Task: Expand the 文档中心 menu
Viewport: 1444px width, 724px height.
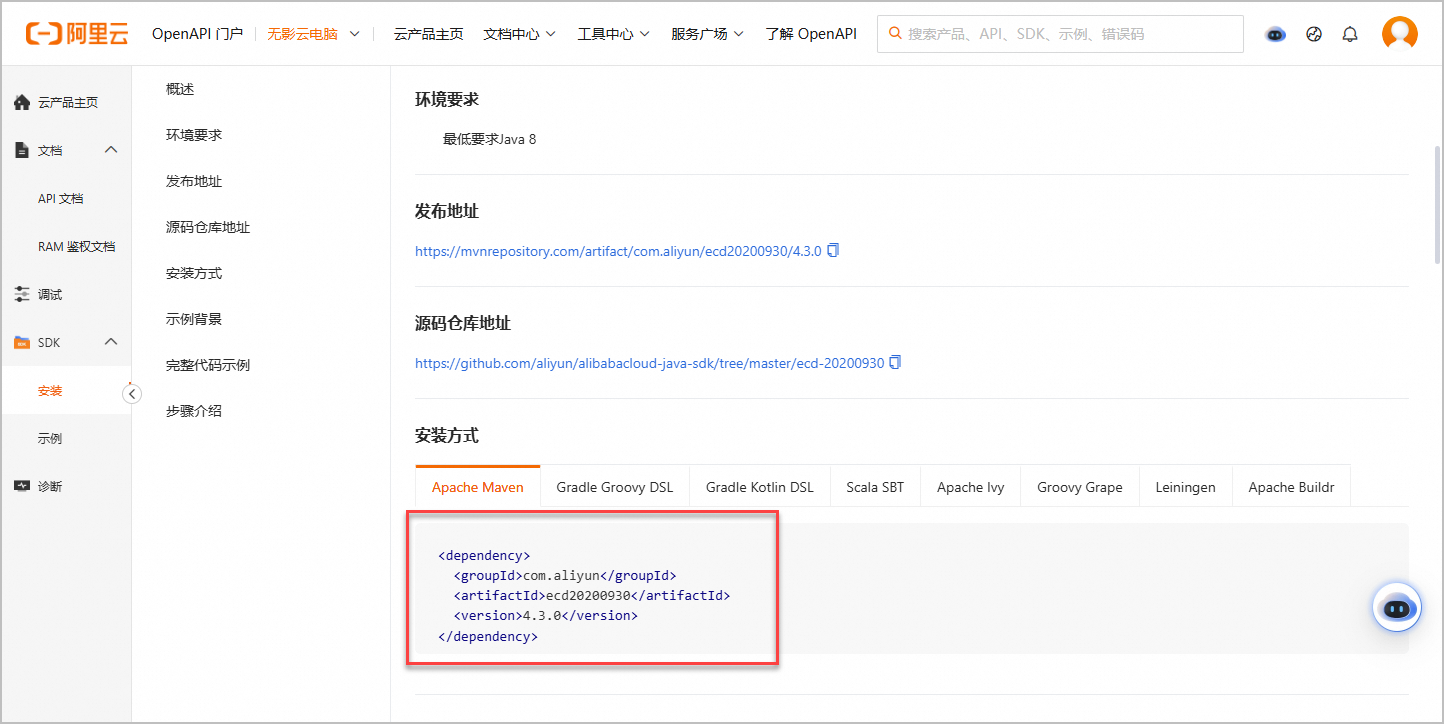Action: pos(519,34)
